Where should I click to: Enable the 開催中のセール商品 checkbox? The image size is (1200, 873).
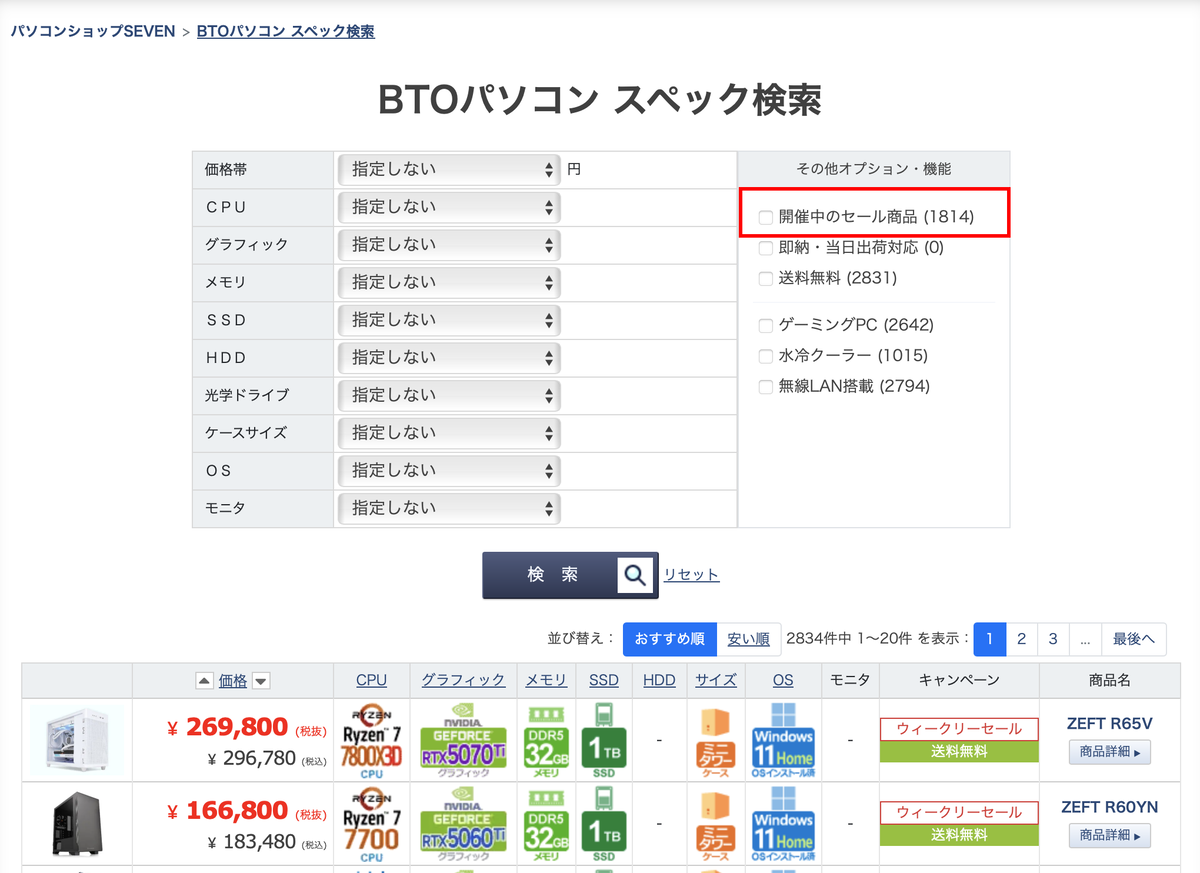coord(766,216)
